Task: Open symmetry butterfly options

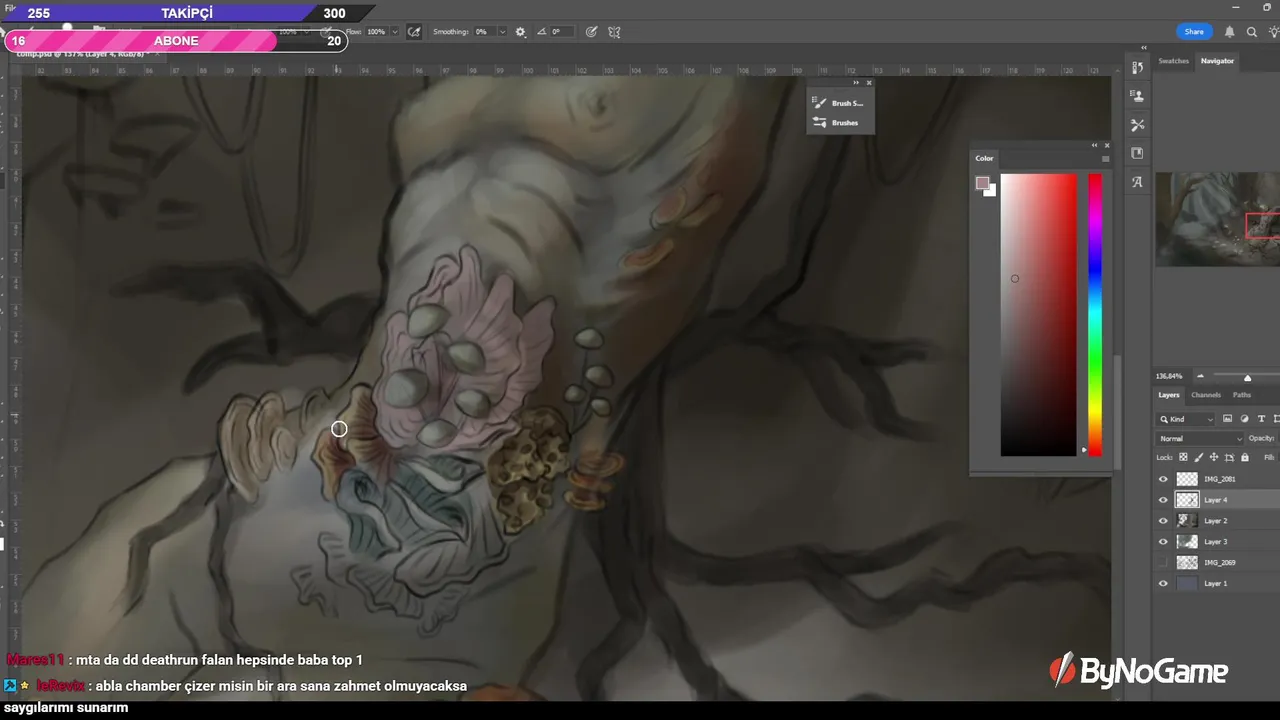Action: [614, 32]
